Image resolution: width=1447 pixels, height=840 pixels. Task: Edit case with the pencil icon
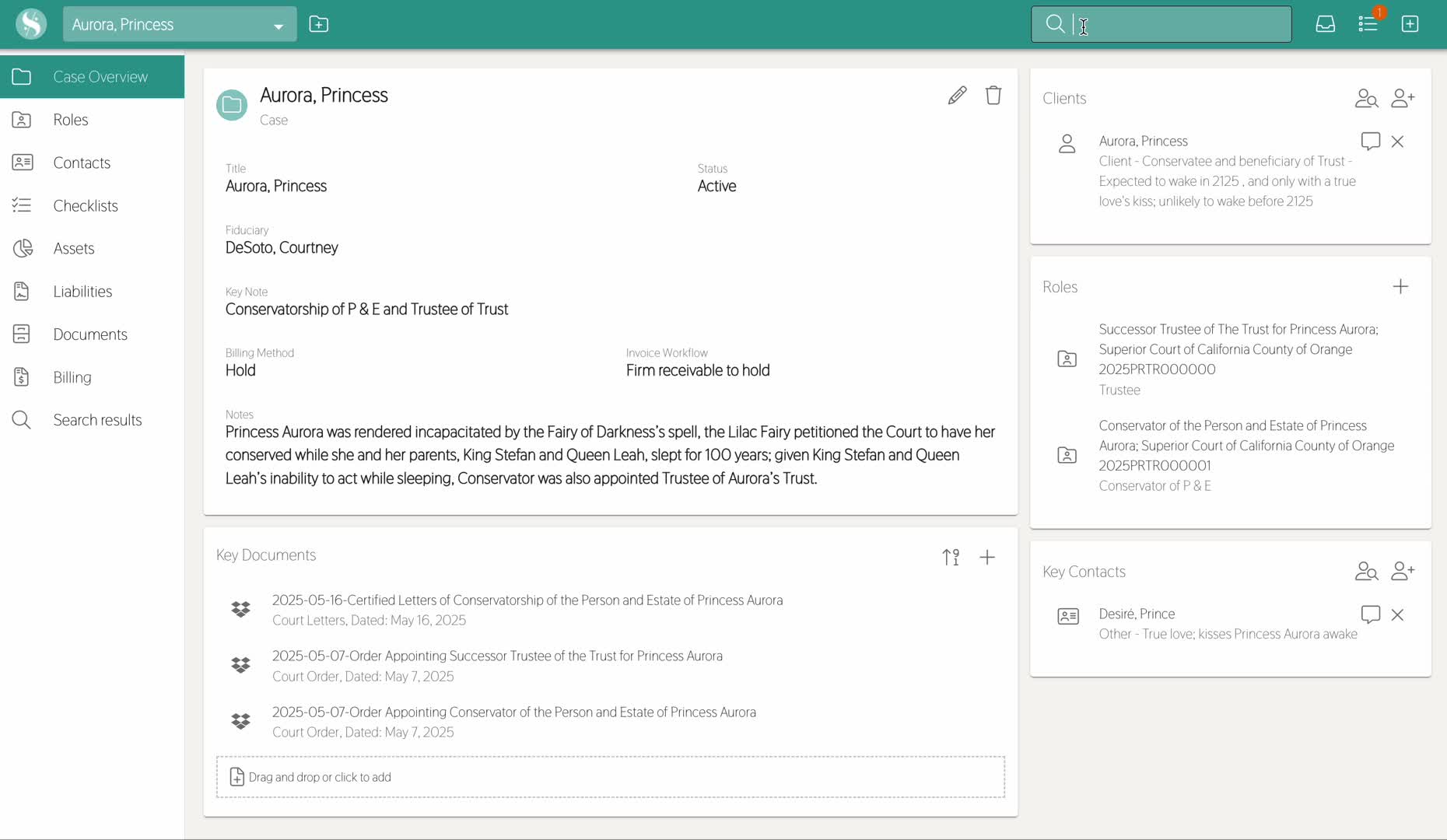coord(958,95)
